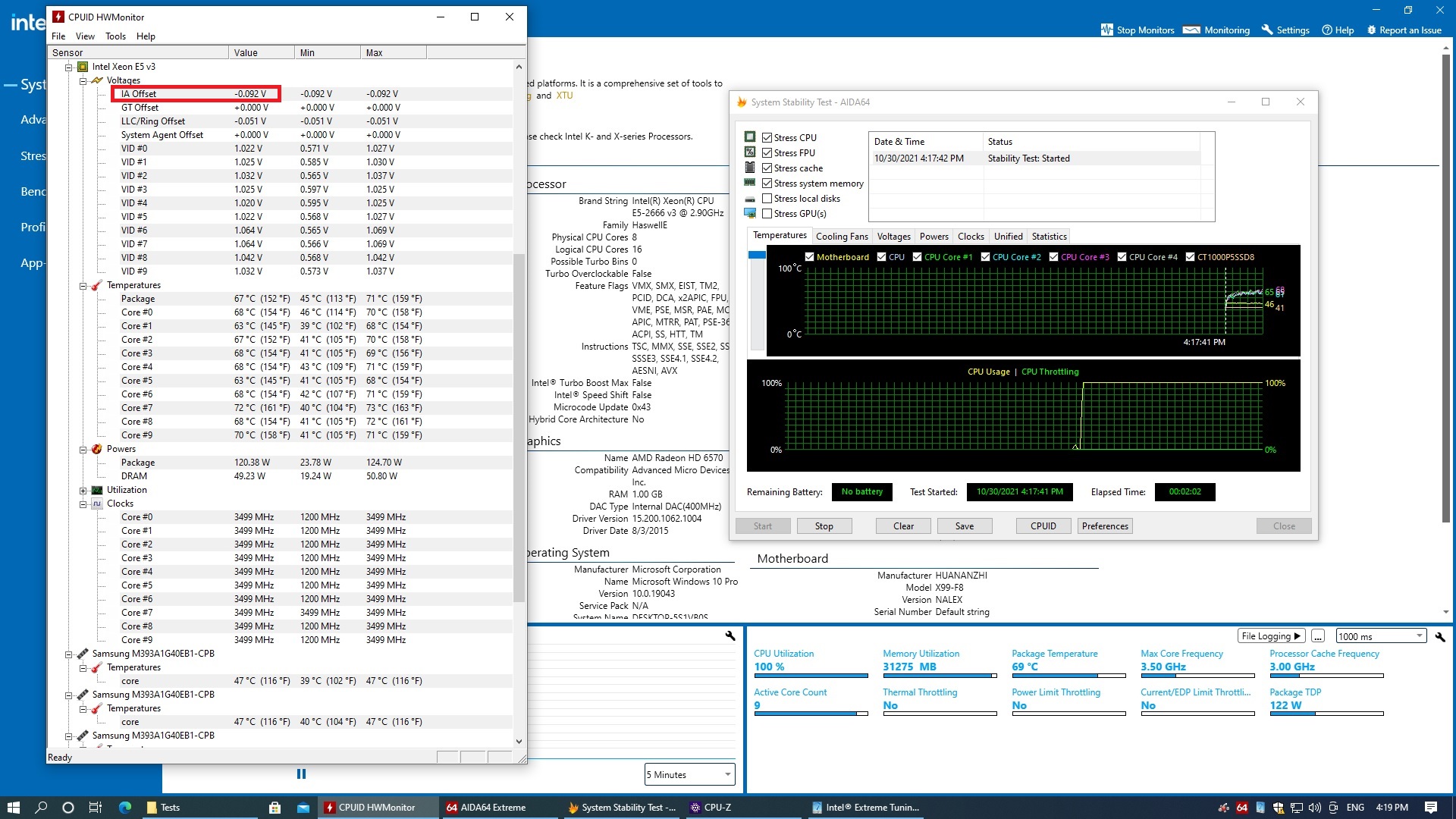Click the wrench icon beside interval dropdown

[x=1439, y=637]
